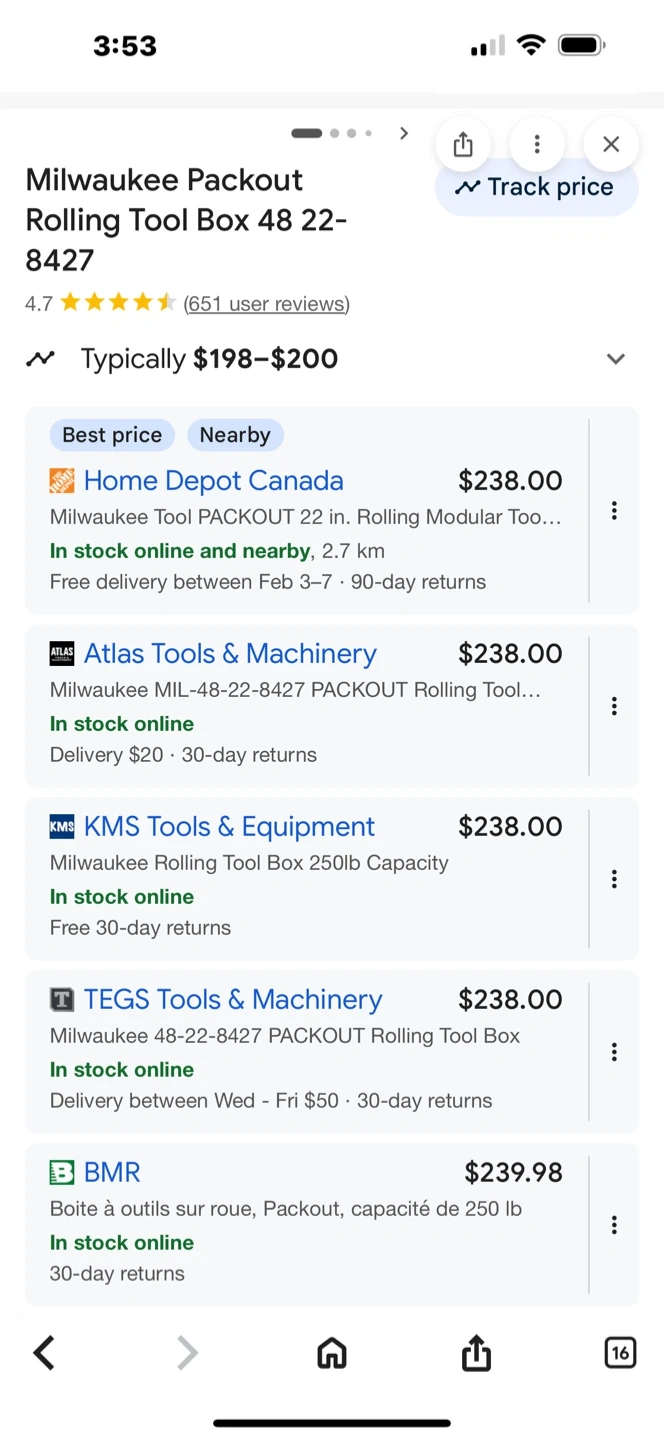The width and height of the screenshot is (664, 1440).
Task: Go to next image with carousel arrow
Action: coord(404,133)
